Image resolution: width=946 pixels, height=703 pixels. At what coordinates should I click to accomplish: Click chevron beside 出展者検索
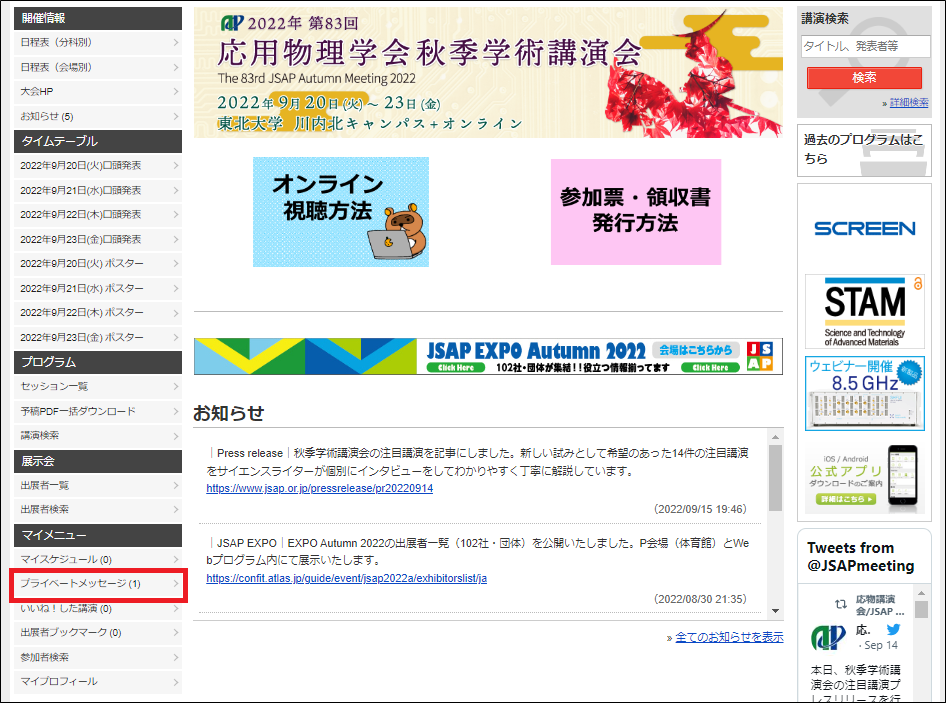coord(175,510)
